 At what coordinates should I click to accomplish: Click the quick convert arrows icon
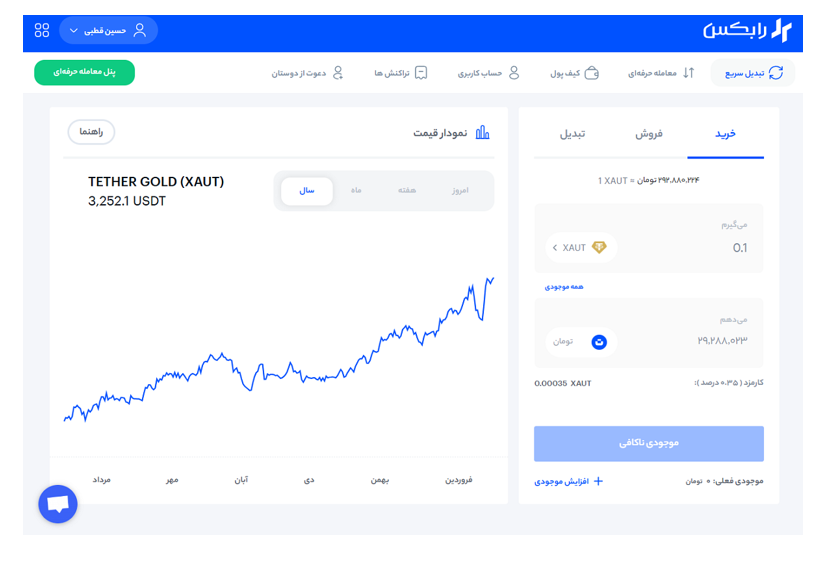coord(775,73)
